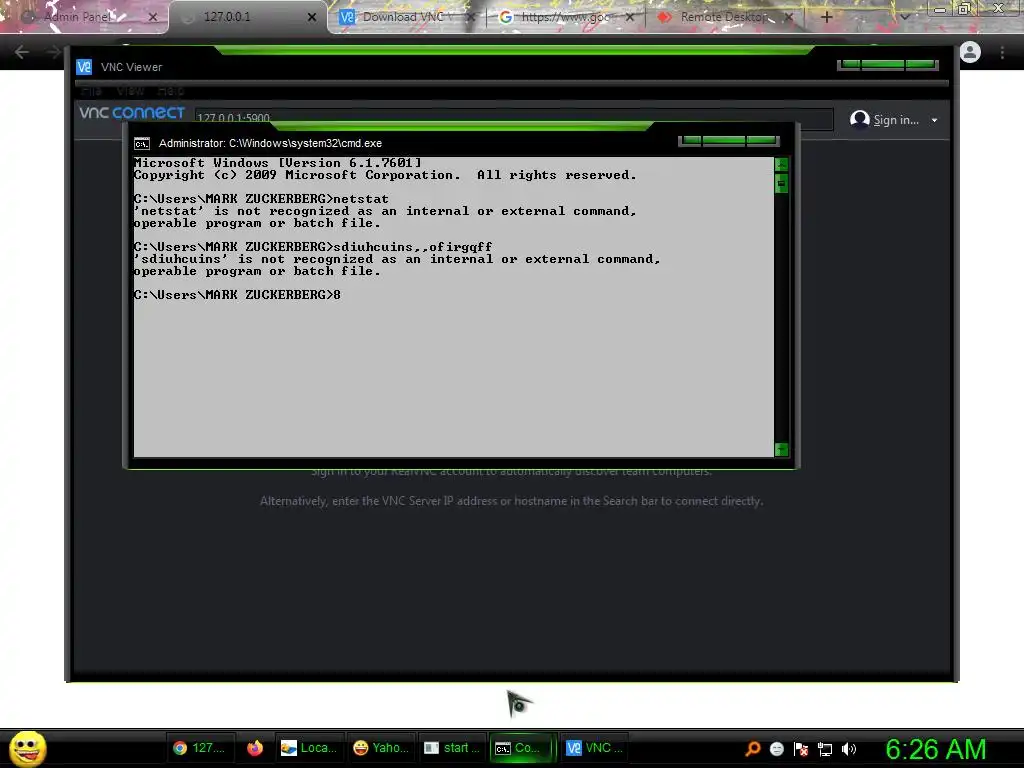Open Chrome tab search chevron

coord(904,17)
